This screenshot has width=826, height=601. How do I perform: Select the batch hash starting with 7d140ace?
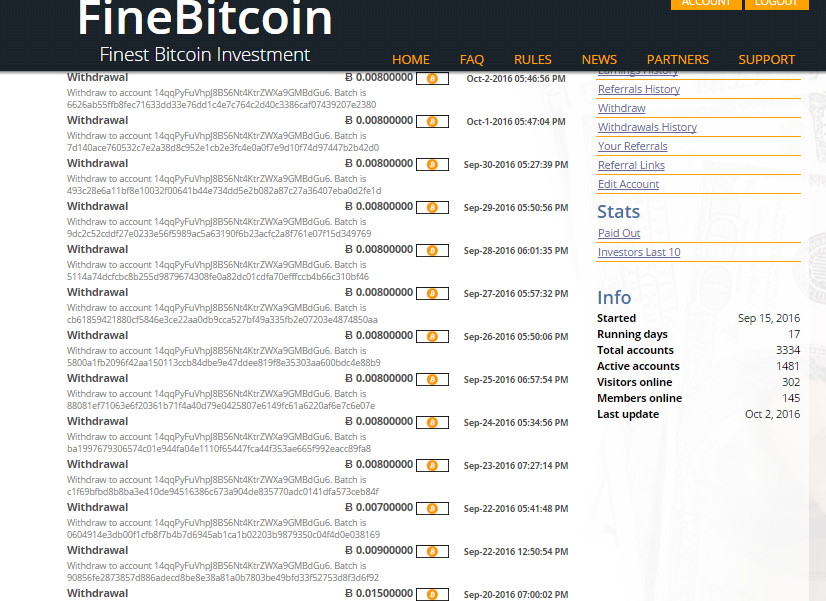(223, 147)
